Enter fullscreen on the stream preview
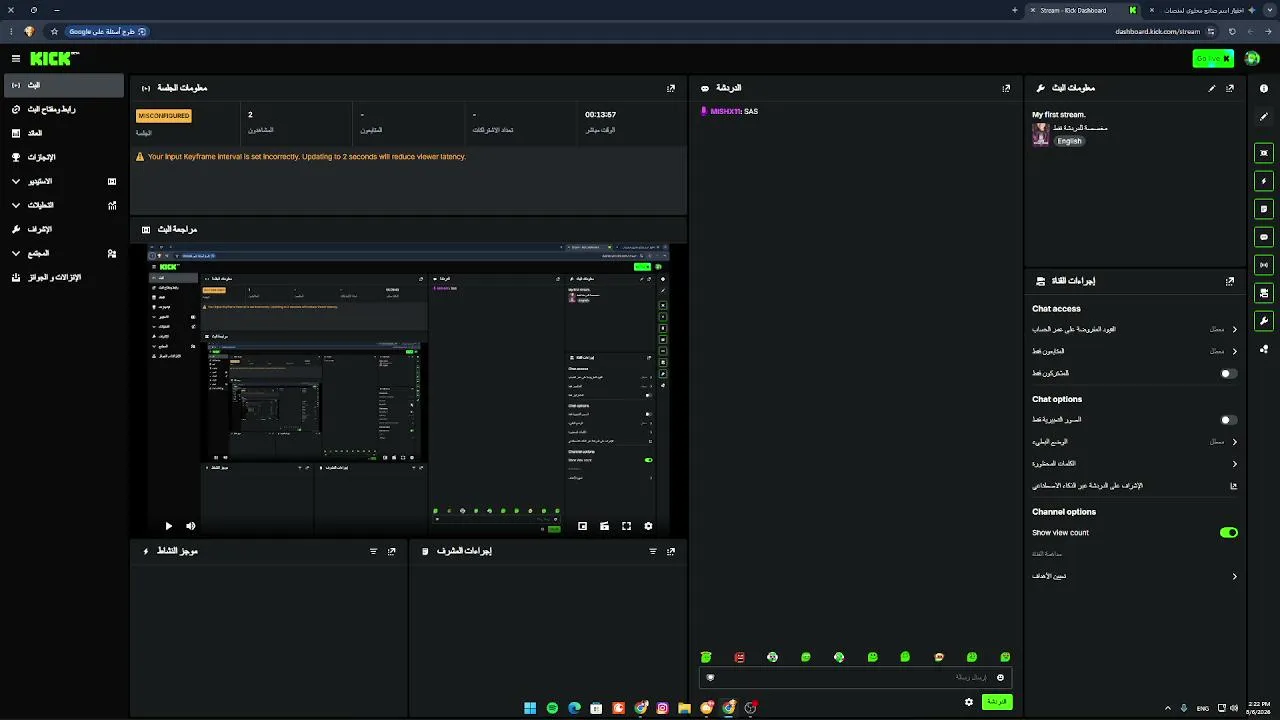This screenshot has height=720, width=1280. coord(626,526)
